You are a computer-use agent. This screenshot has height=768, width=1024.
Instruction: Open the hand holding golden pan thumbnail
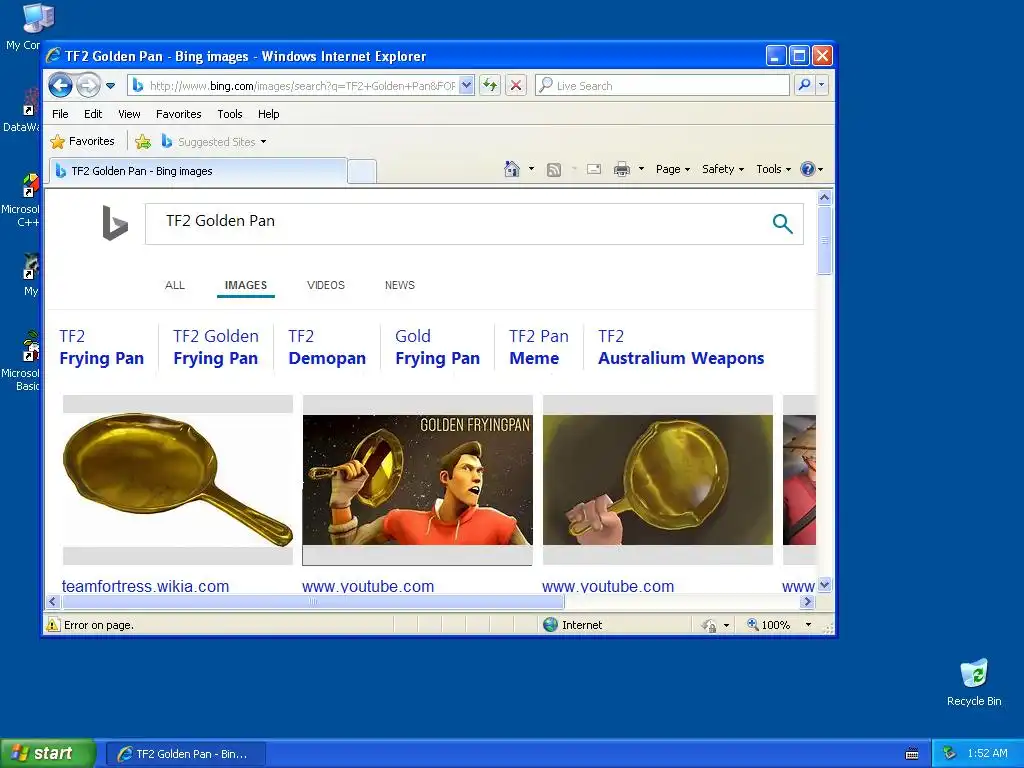pyautogui.click(x=658, y=480)
